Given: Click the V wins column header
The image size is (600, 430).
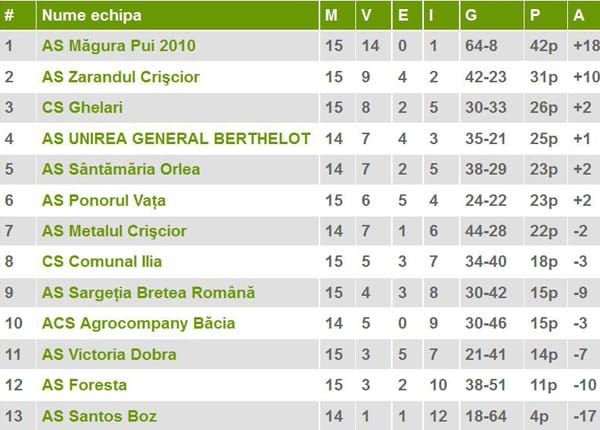Looking at the screenshot, I should (x=367, y=15).
